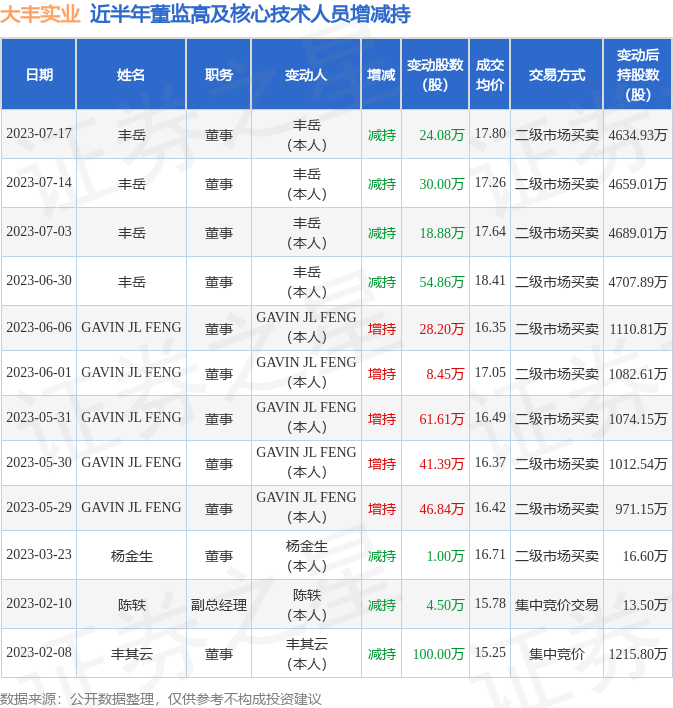Click average price 15.78
The image size is (673, 708).
pyautogui.click(x=490, y=604)
